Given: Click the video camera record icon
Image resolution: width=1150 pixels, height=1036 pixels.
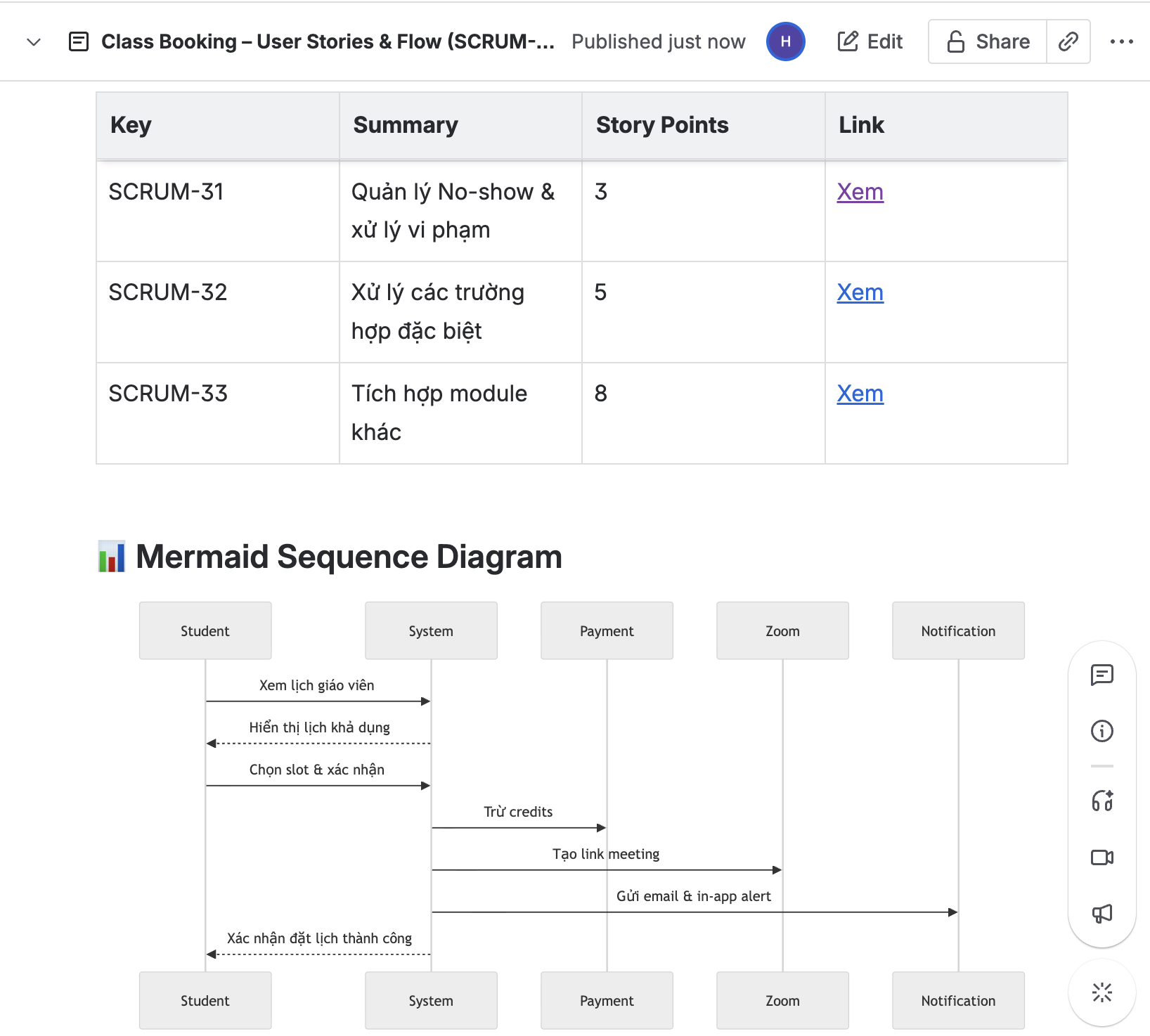Looking at the screenshot, I should point(1101,857).
